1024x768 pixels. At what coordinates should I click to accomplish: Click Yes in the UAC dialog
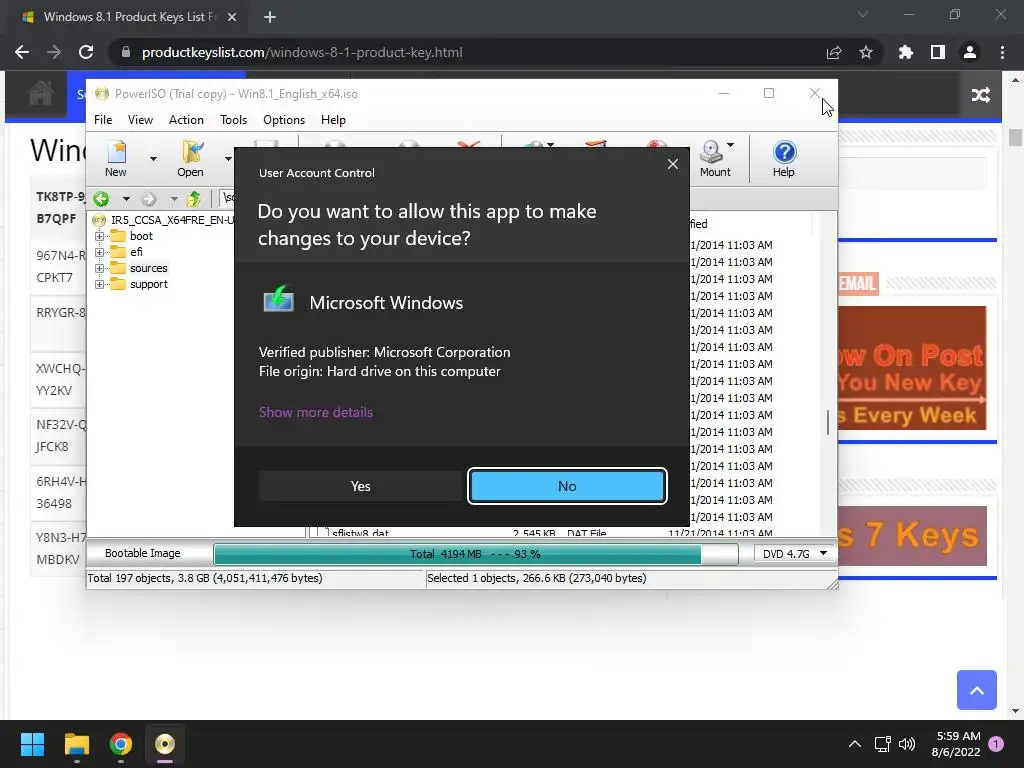(x=360, y=486)
